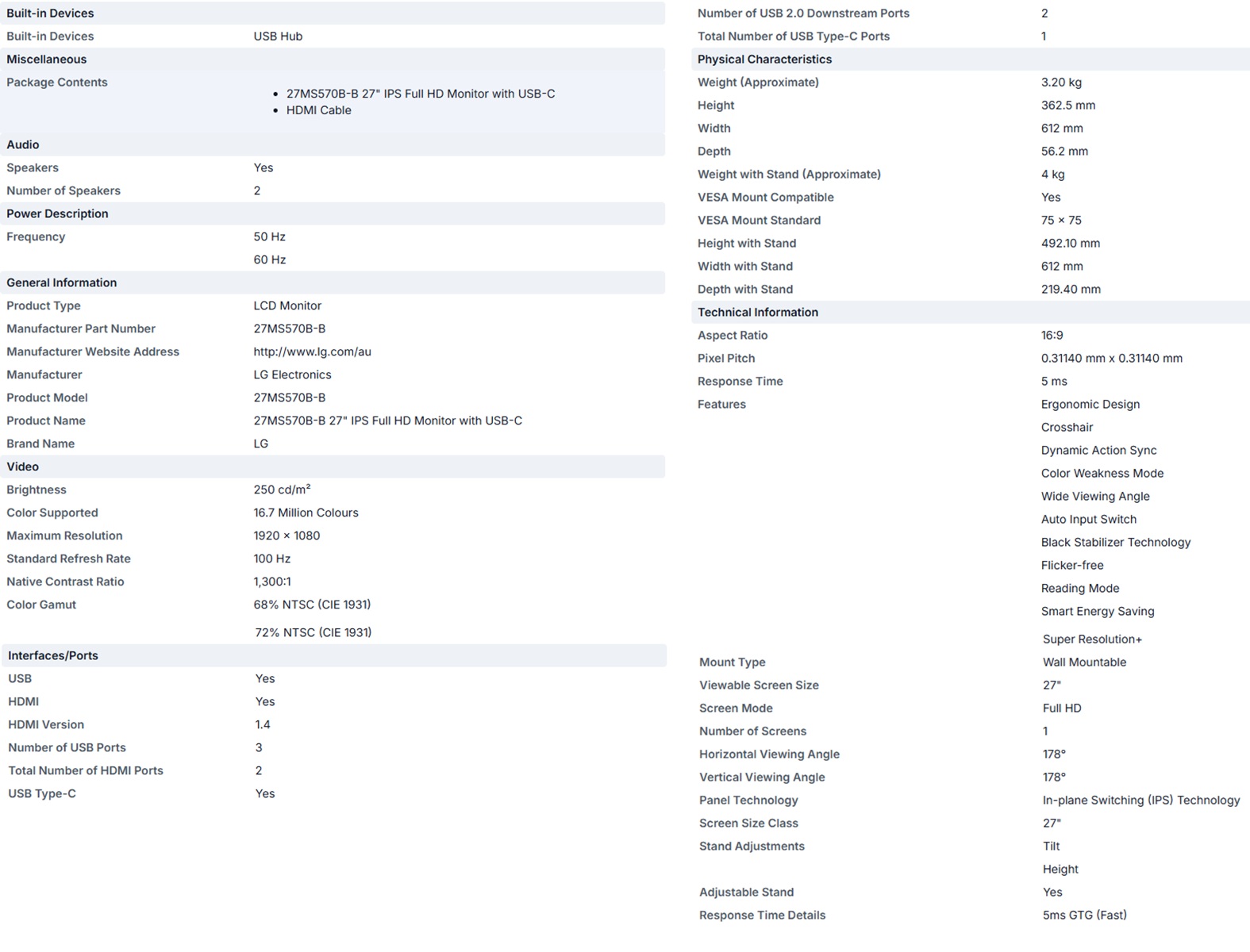Click the Maximum Resolution value 1920 × 1080
The height and width of the screenshot is (952, 1250).
(287, 535)
